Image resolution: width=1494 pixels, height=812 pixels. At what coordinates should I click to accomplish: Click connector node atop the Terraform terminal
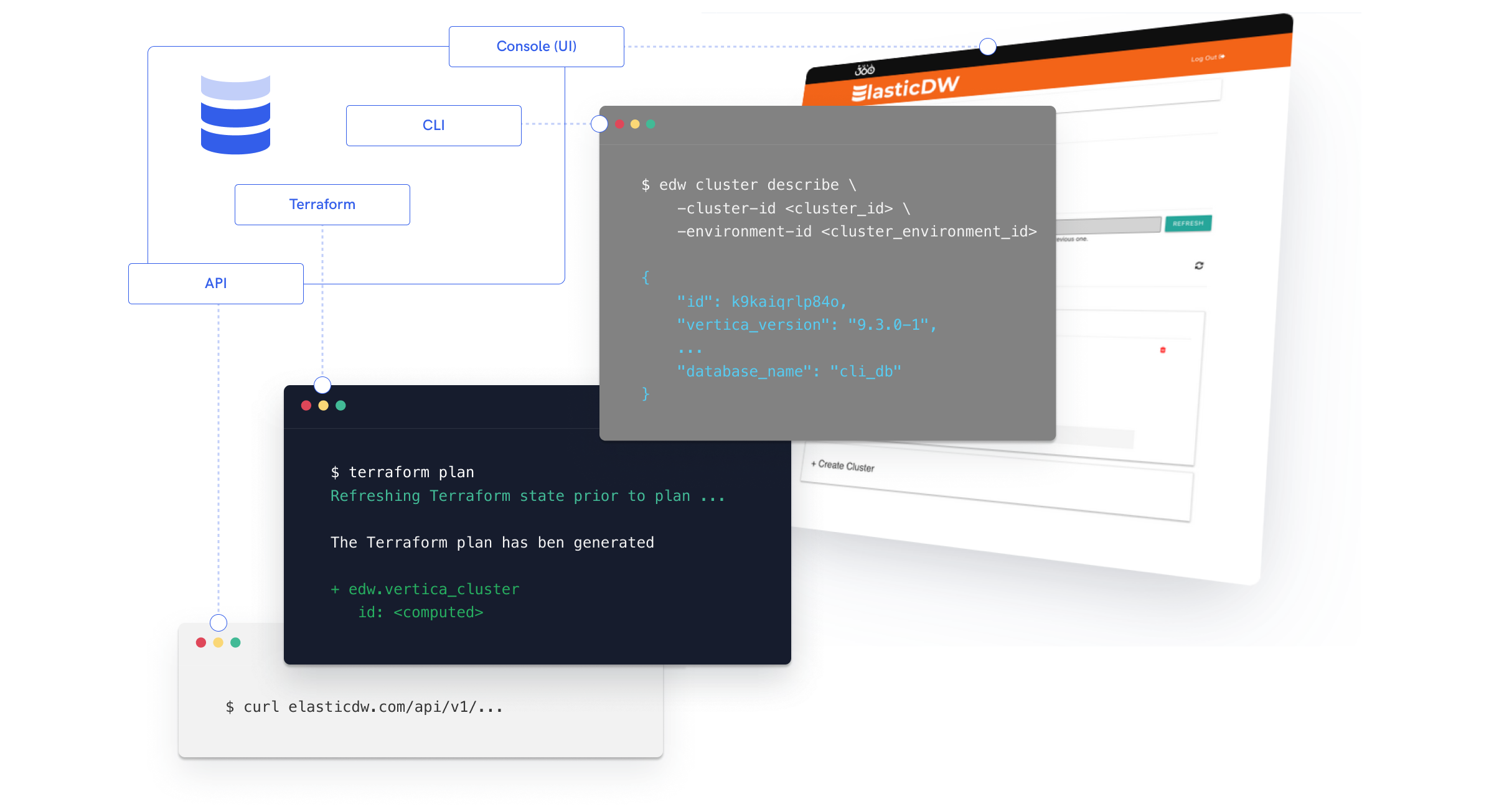[322, 385]
